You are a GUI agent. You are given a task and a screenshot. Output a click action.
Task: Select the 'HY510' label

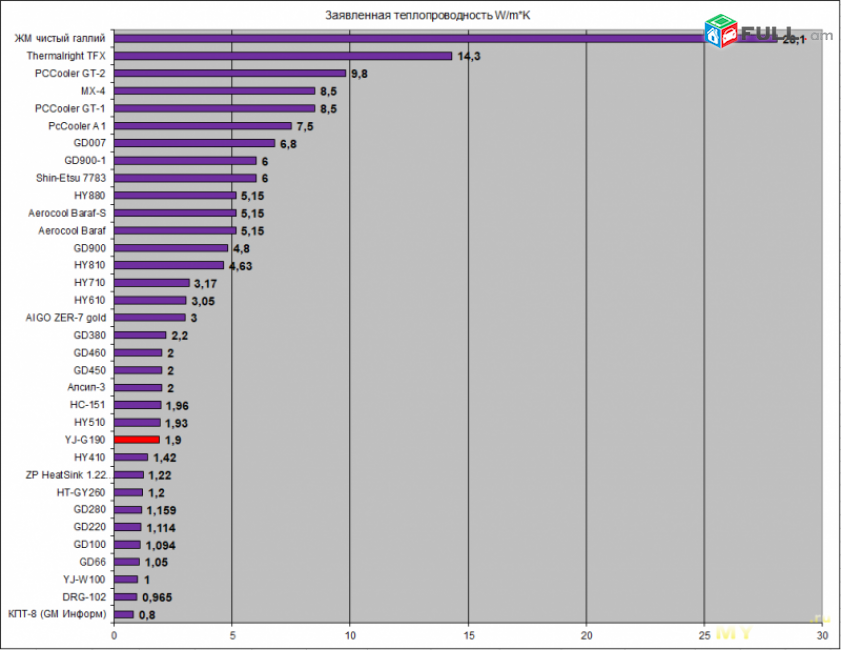[x=89, y=423]
